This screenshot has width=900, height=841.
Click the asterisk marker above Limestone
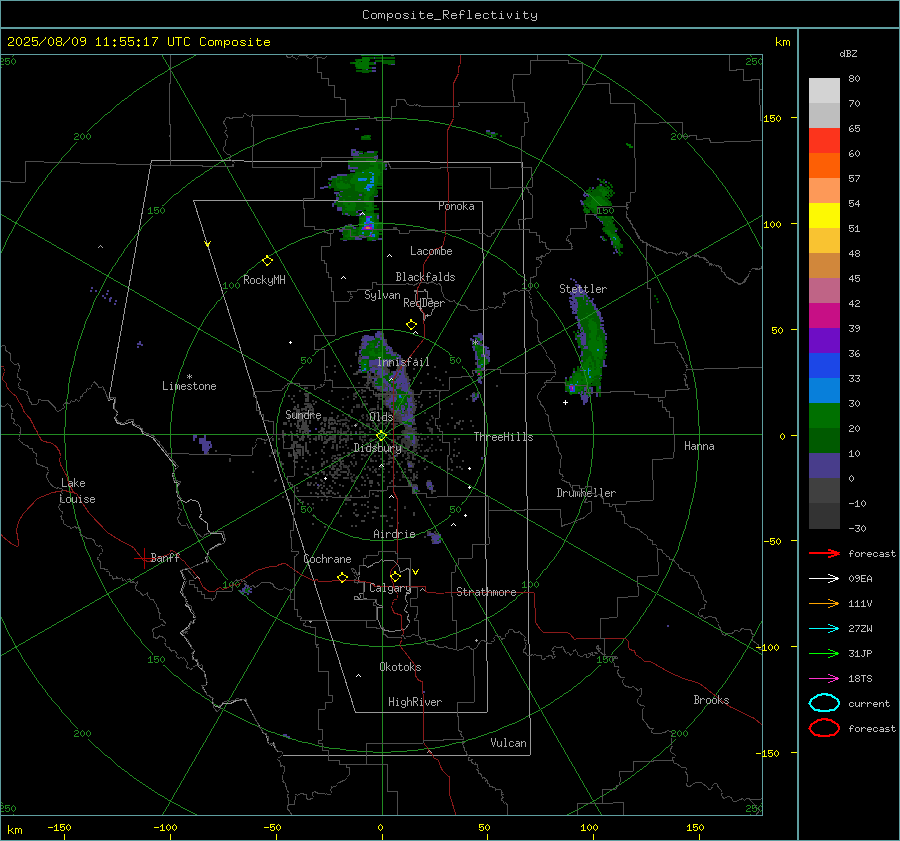click(189, 377)
